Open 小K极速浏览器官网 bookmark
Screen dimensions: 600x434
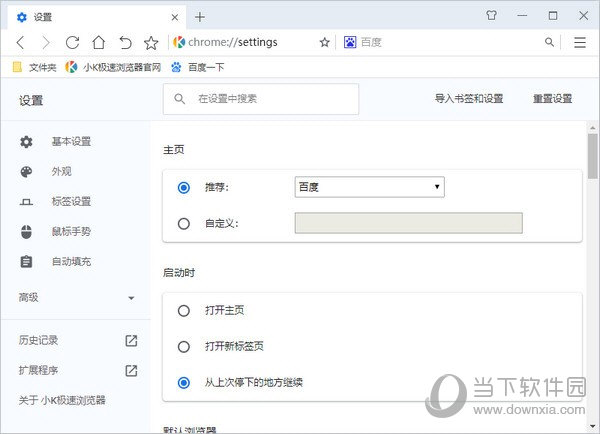[113, 67]
